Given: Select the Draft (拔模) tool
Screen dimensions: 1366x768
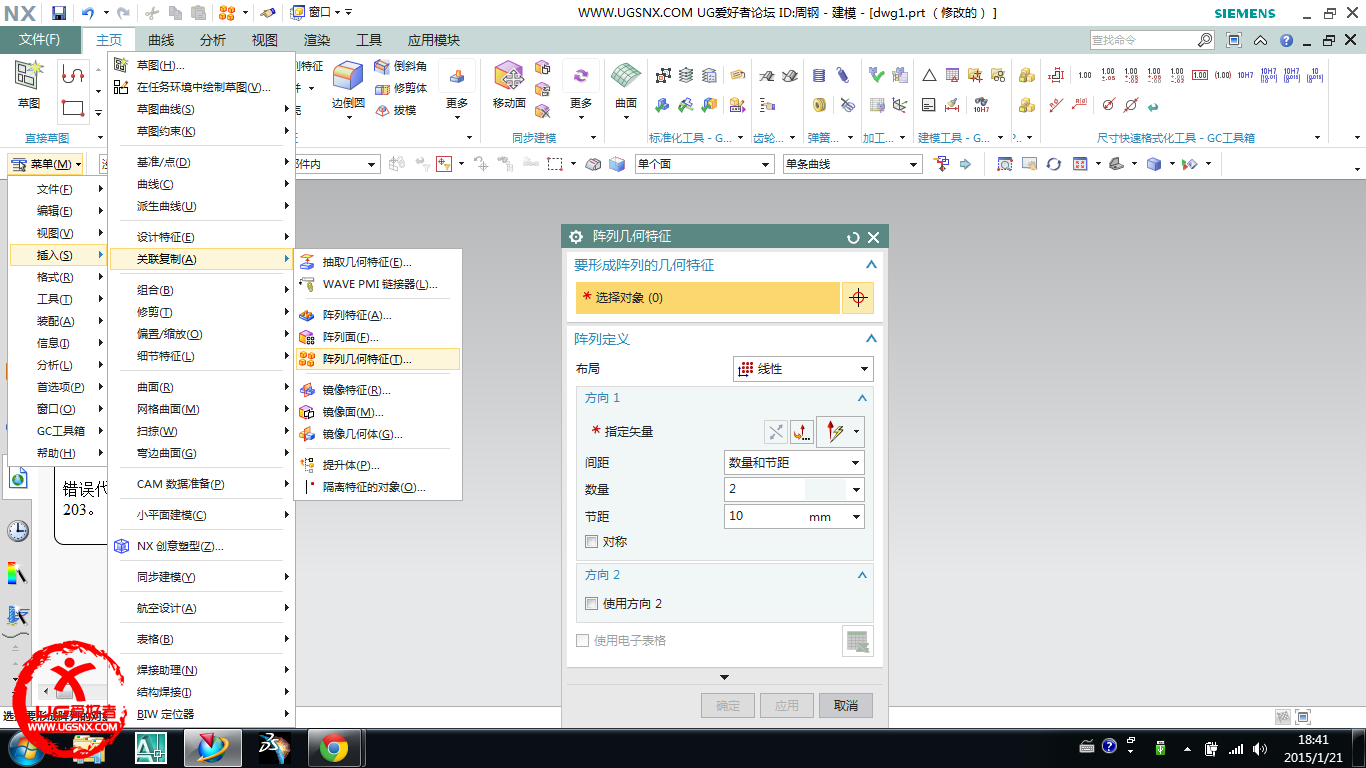Looking at the screenshot, I should [395, 110].
